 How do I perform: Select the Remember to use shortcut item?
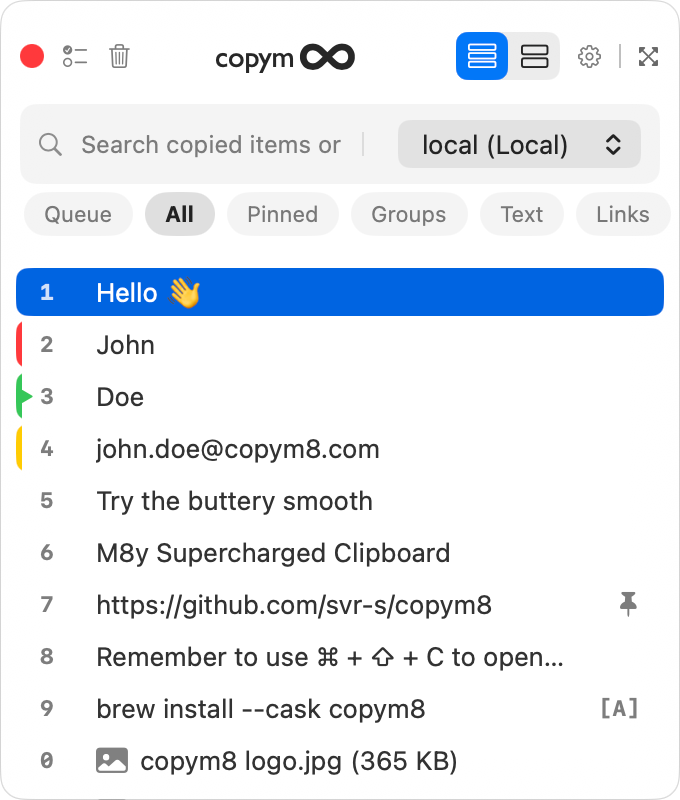coord(340,657)
